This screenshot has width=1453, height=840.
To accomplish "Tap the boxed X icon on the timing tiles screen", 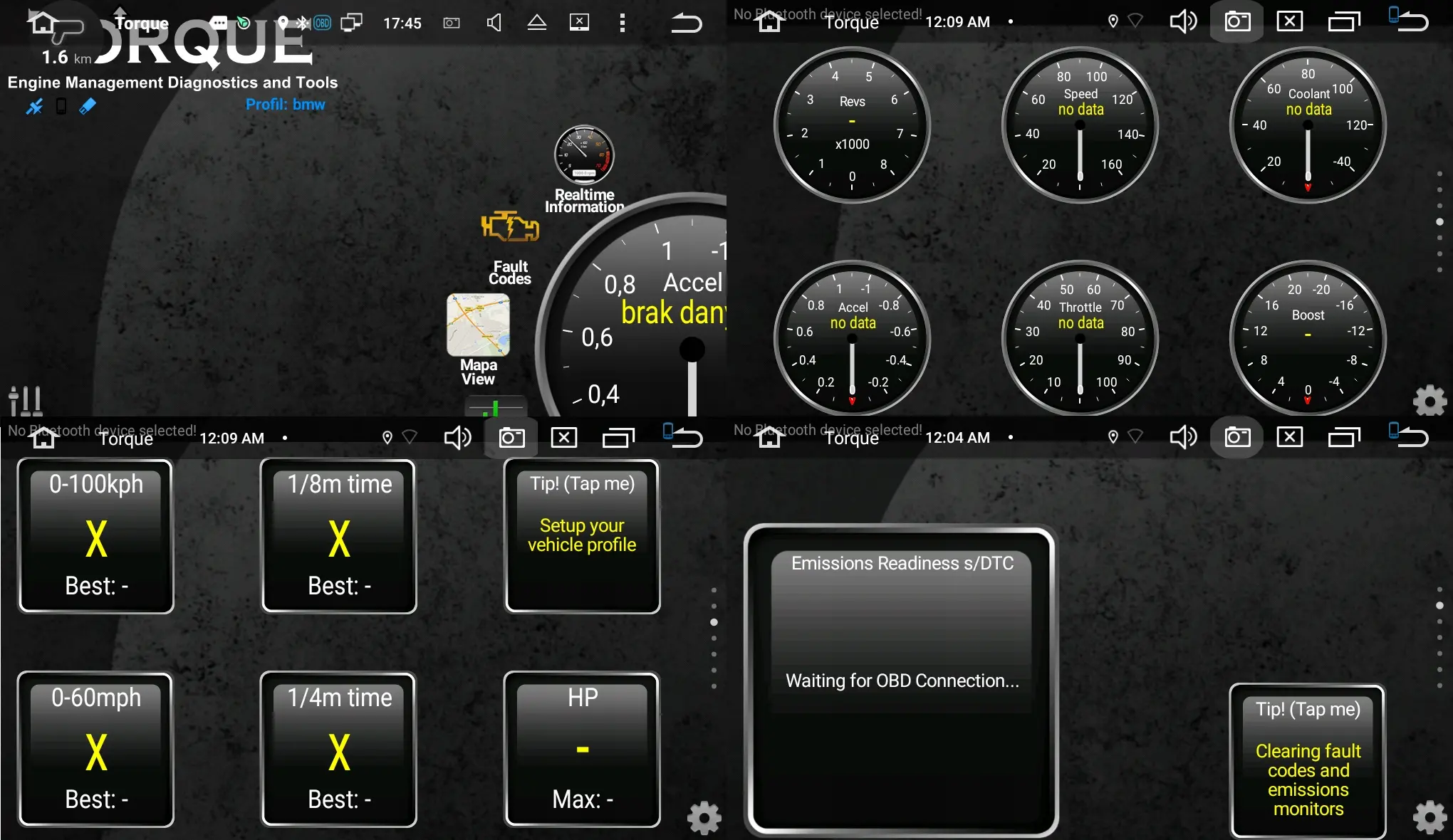I will click(564, 437).
